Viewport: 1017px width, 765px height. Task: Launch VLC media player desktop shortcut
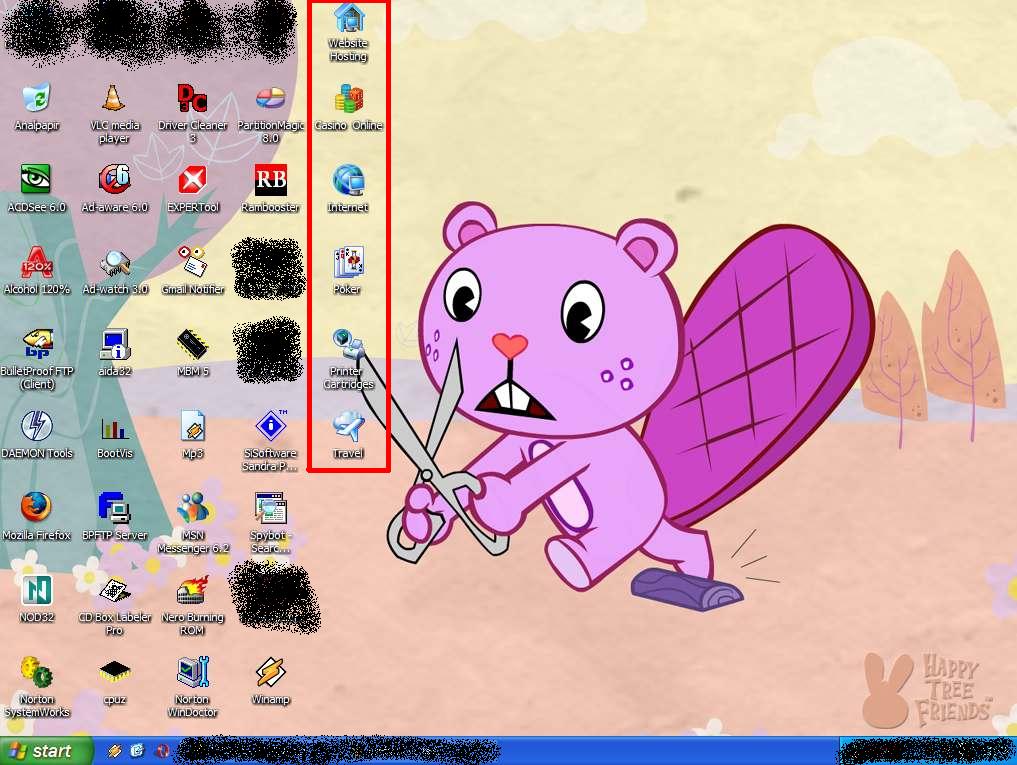[114, 99]
